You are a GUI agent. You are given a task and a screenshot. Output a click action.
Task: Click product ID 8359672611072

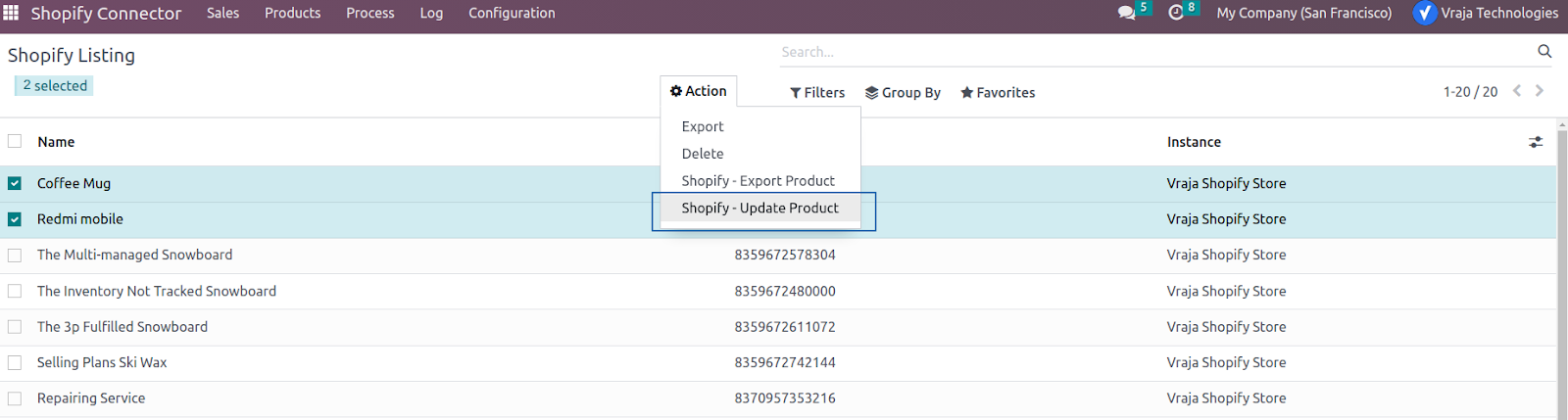coord(785,327)
